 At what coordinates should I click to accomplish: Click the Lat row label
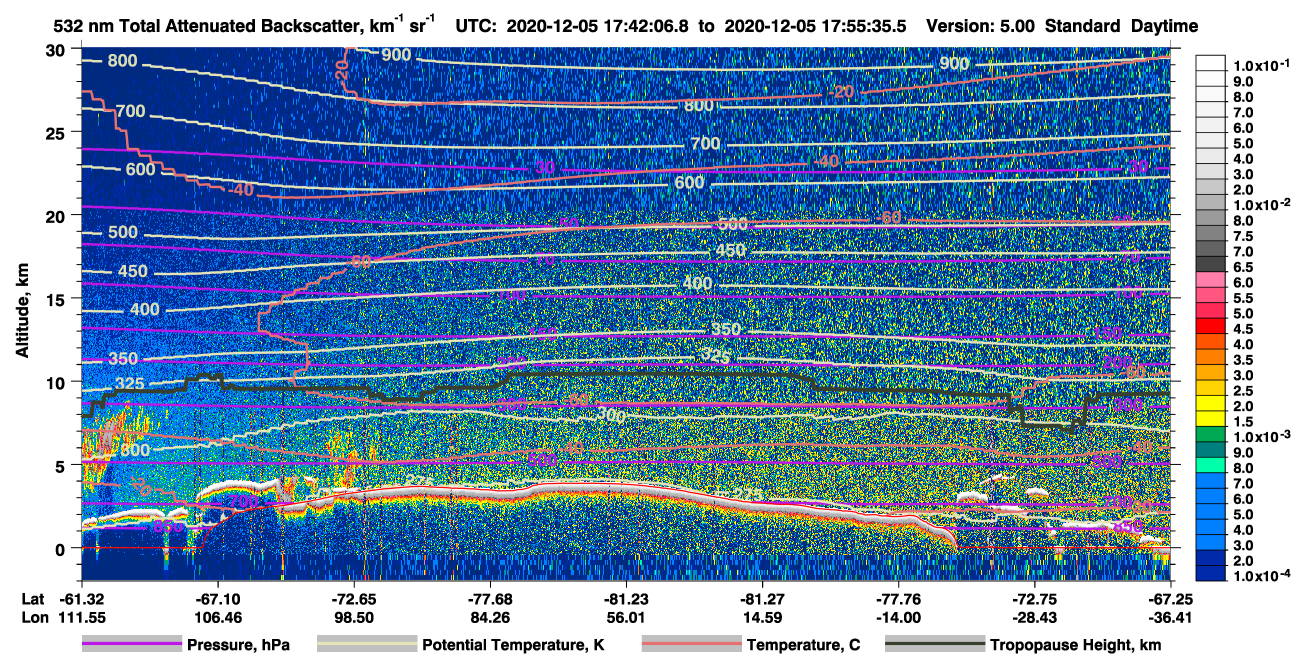click(33, 599)
